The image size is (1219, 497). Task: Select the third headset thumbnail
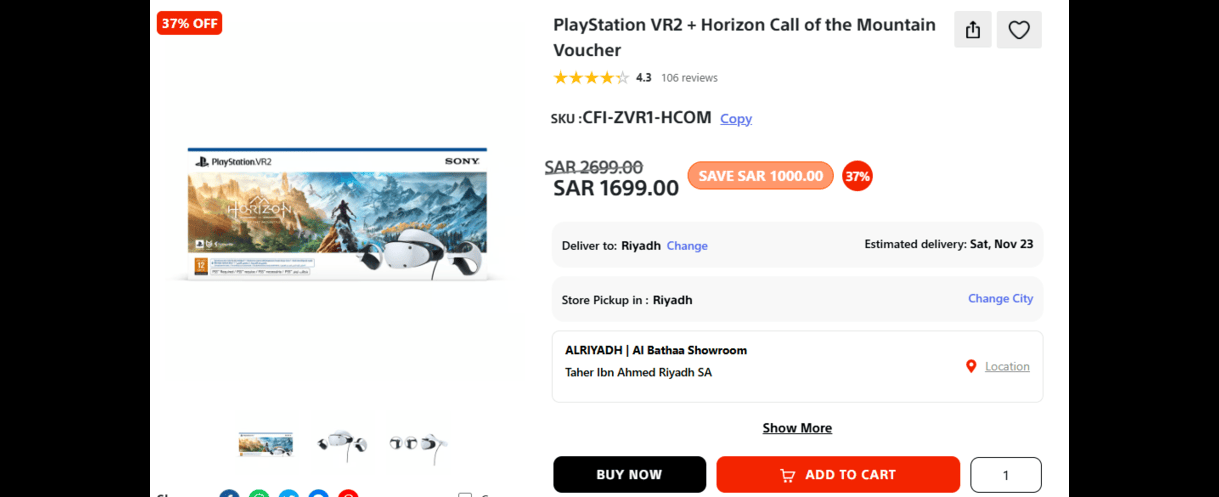[417, 444]
